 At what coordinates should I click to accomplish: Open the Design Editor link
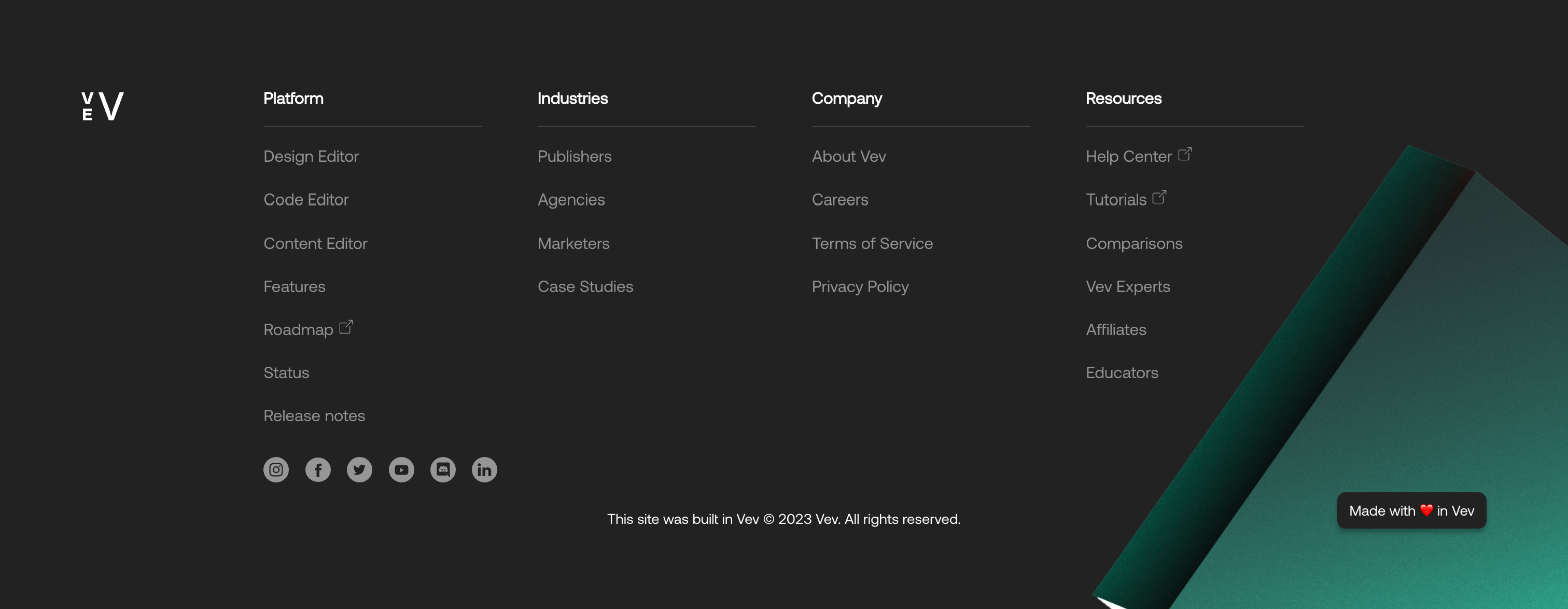coord(311,157)
